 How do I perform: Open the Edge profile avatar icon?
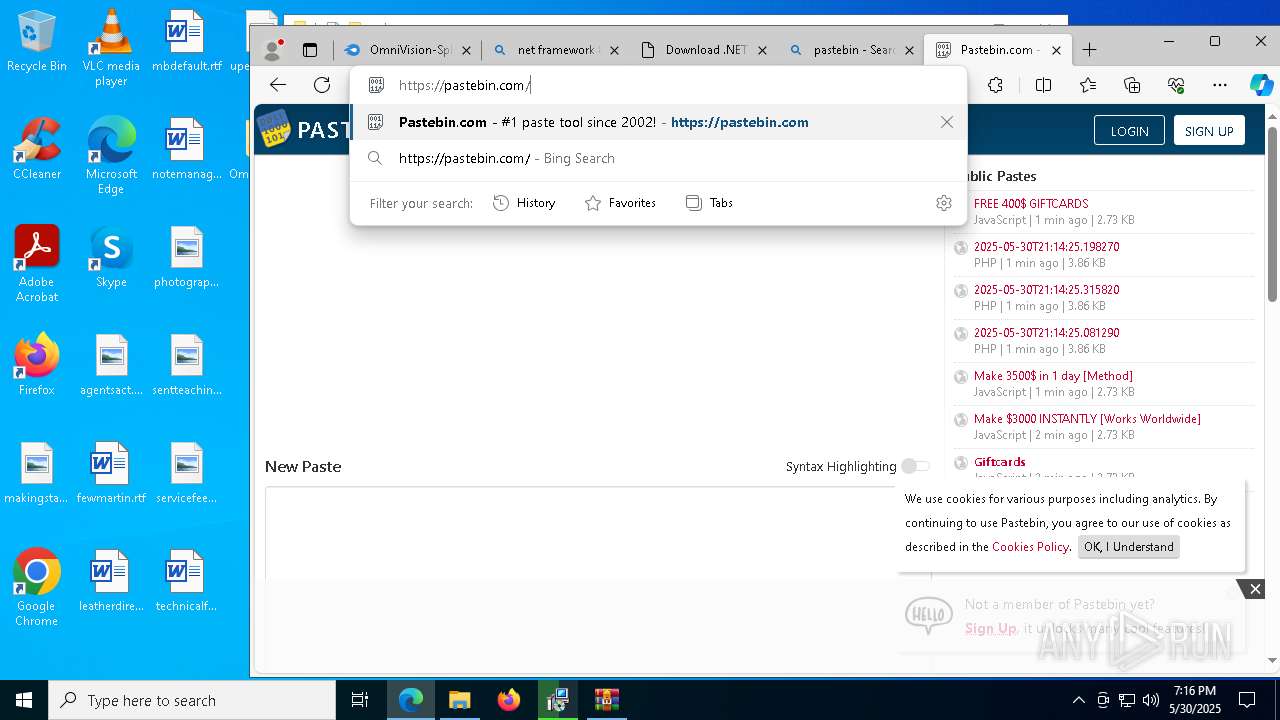coord(272,50)
